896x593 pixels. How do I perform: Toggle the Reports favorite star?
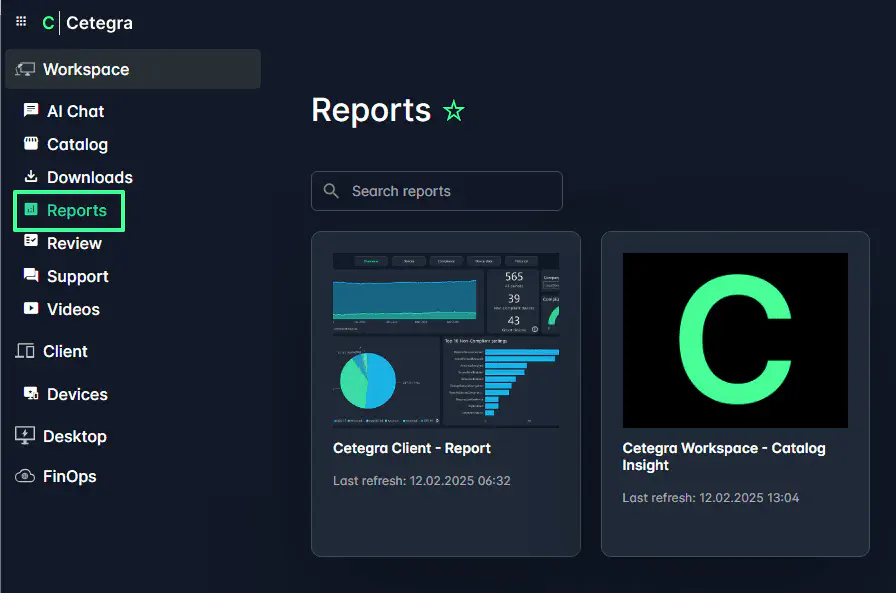453,111
